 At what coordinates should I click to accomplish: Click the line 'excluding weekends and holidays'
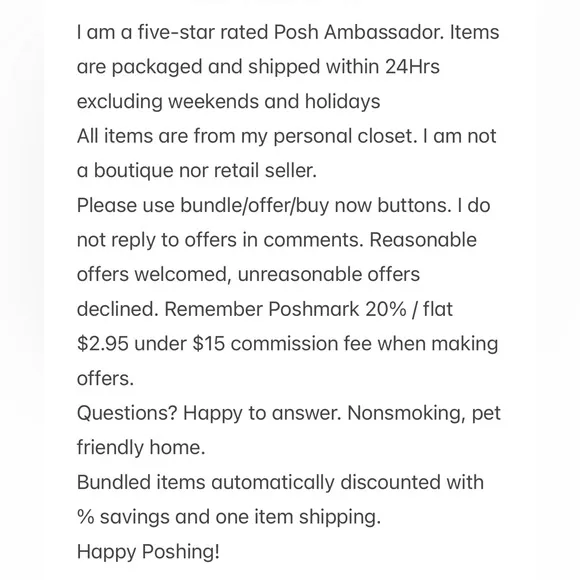228,102
